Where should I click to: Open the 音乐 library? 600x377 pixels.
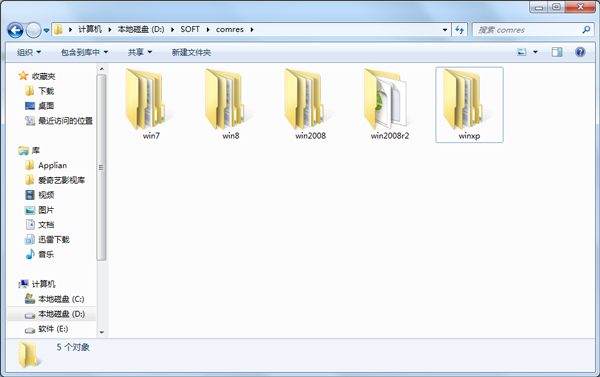[x=40, y=255]
